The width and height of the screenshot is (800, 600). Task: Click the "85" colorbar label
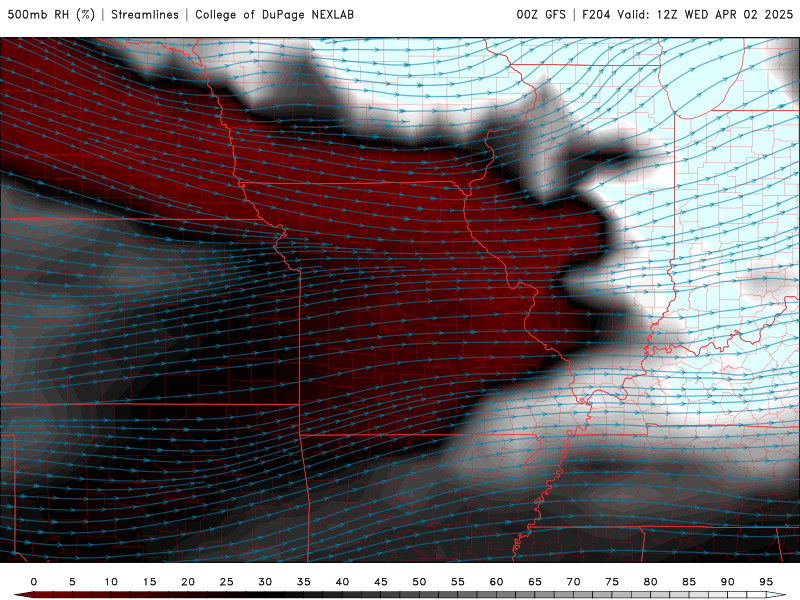click(x=689, y=582)
